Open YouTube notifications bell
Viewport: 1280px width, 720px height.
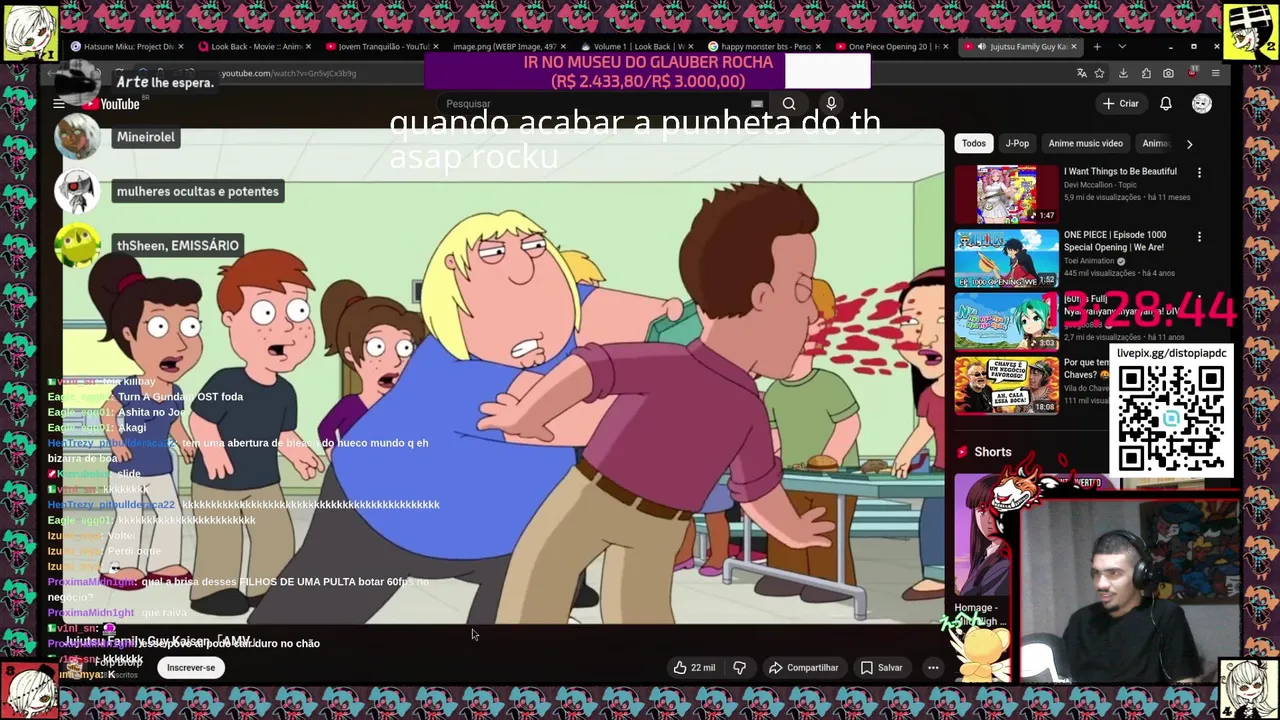click(x=1166, y=104)
